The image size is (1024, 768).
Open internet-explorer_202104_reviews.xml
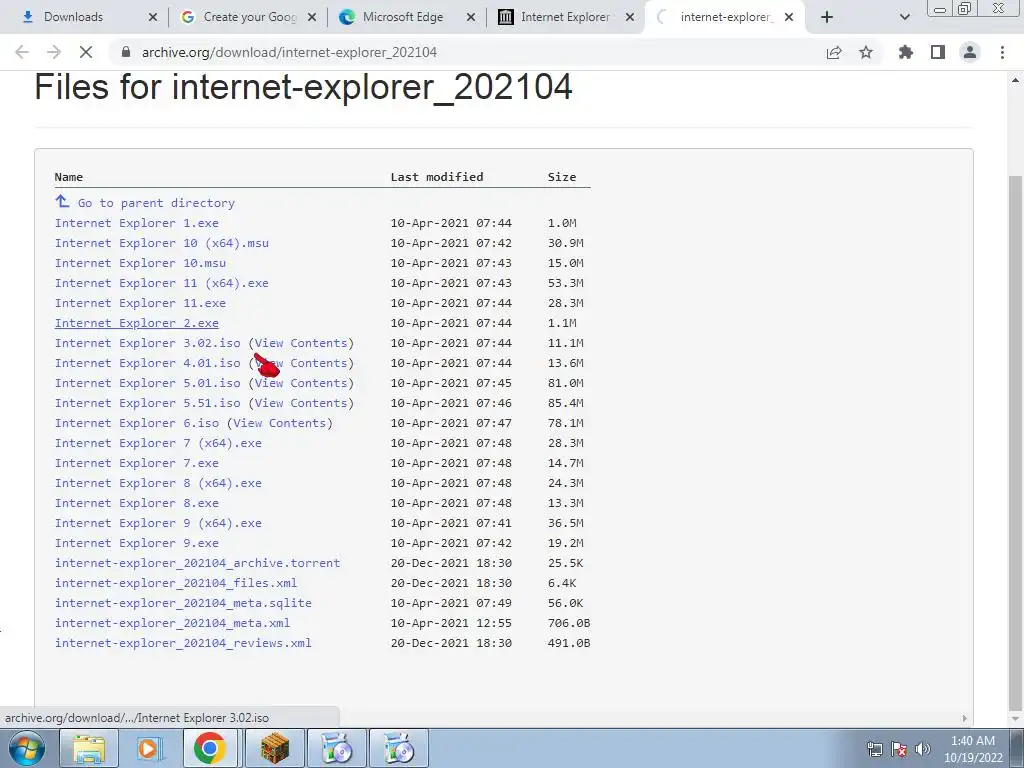183,643
